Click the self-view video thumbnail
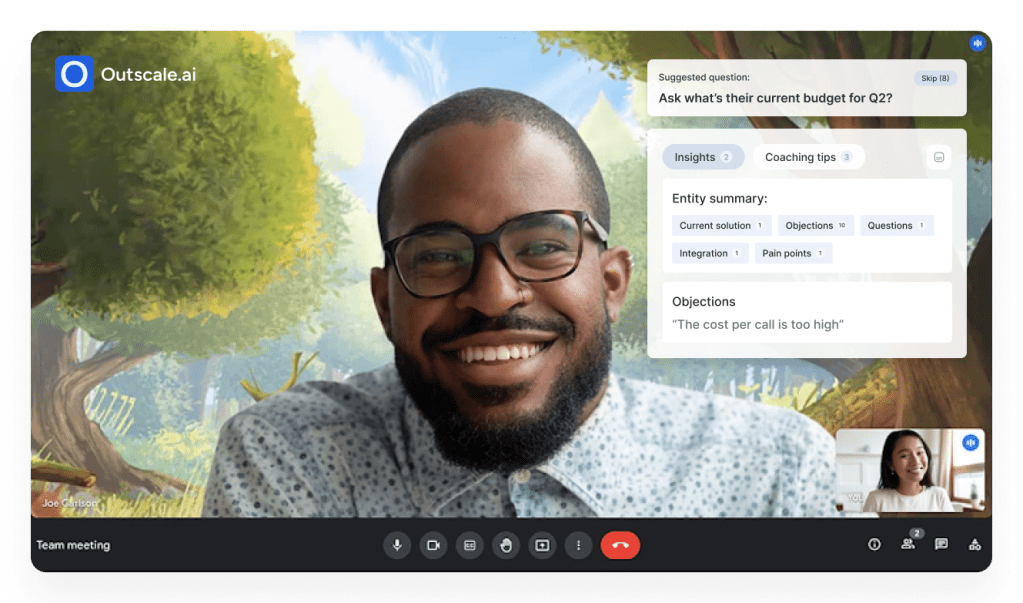This screenshot has height=603, width=1023. [909, 471]
